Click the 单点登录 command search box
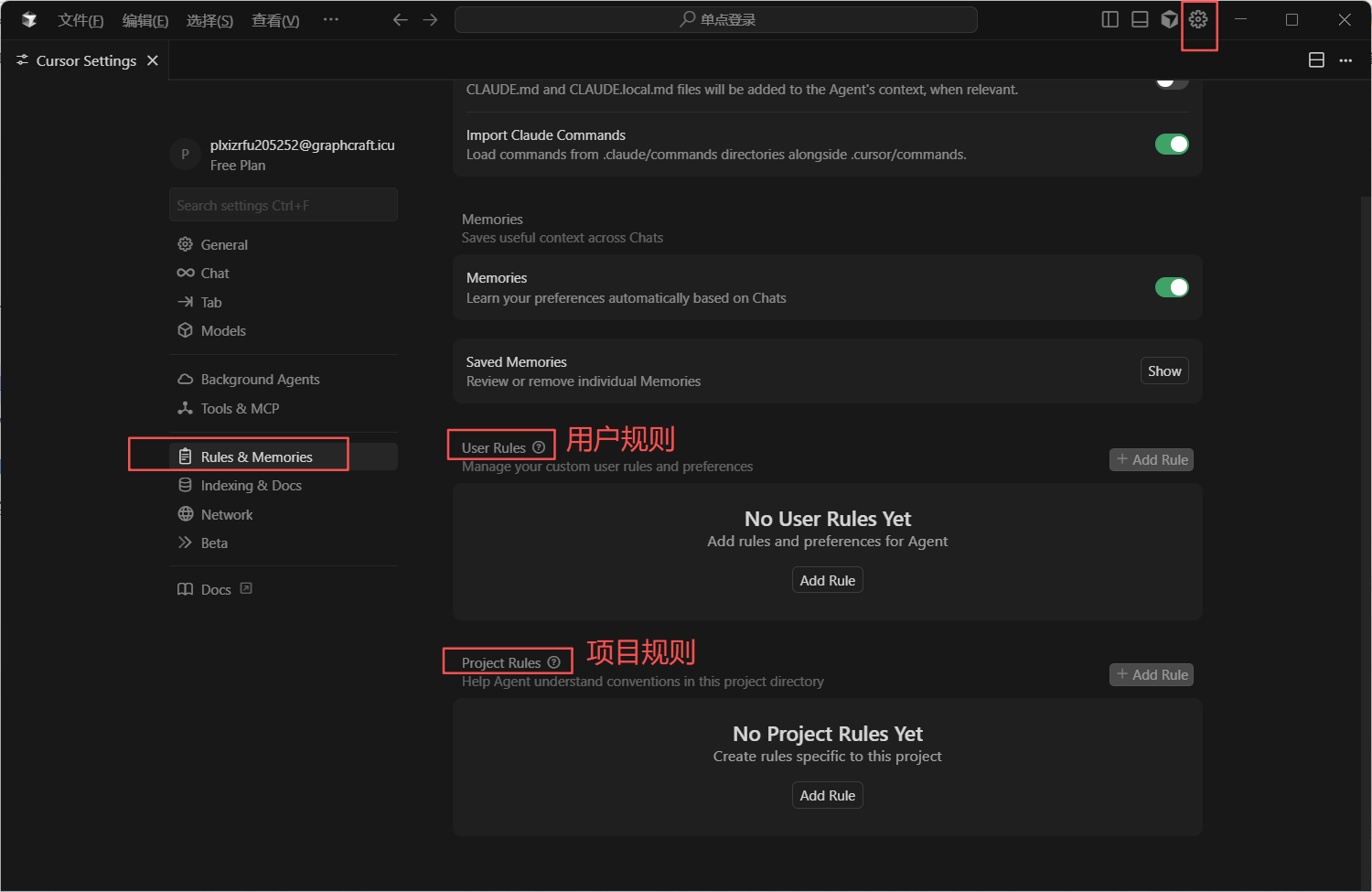Image resolution: width=1372 pixels, height=892 pixels. 716,19
